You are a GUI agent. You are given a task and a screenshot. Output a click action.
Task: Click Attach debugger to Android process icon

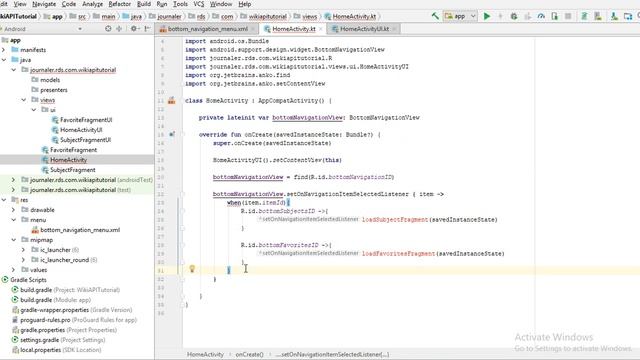coord(555,16)
